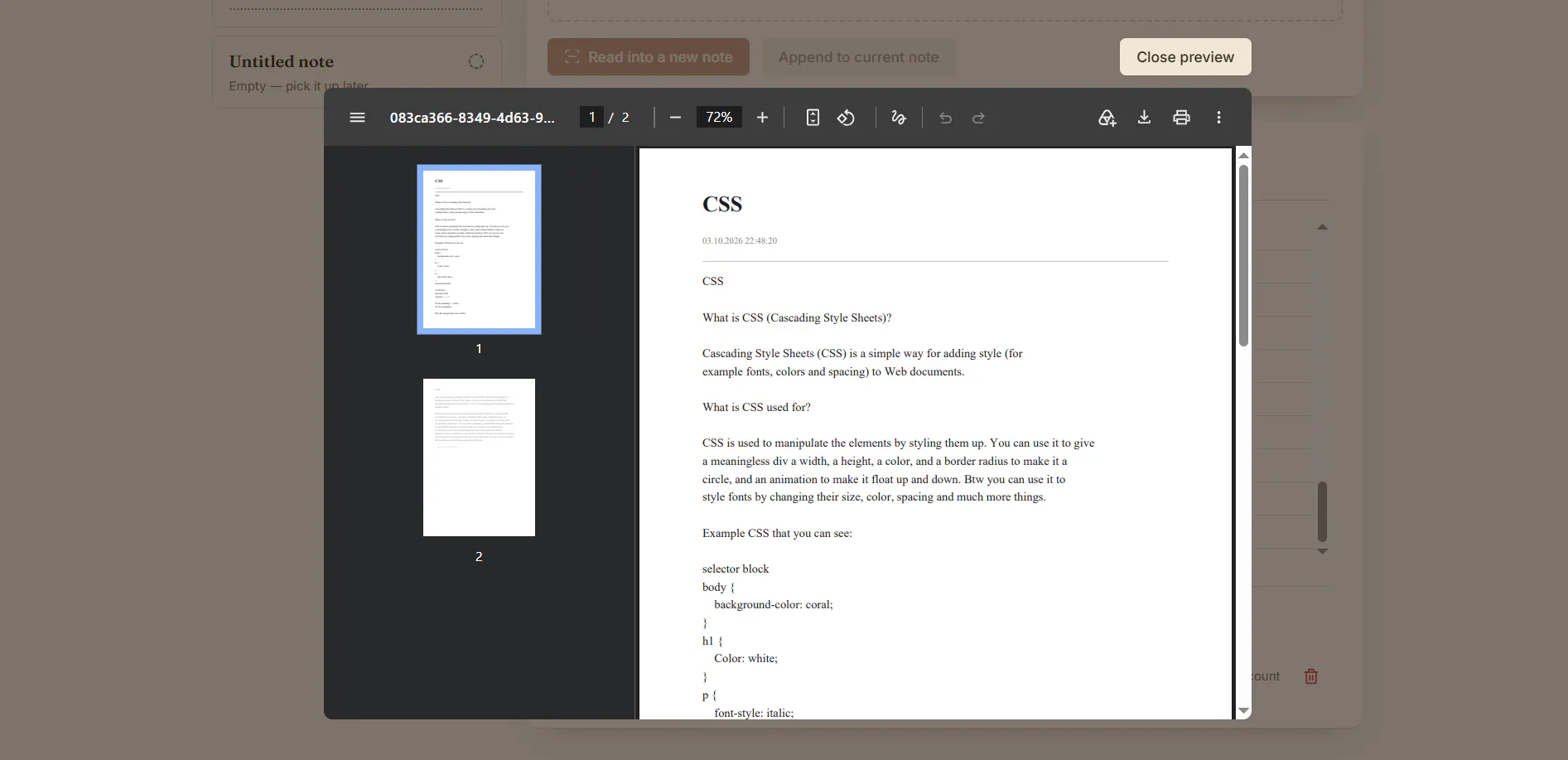Select page 1 thumbnail
This screenshot has width=1568, height=760.
point(479,249)
